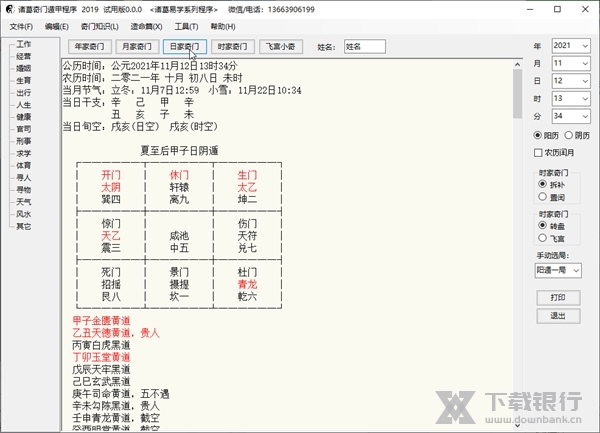Select 体育 in the left tree
Image resolution: width=600 pixels, height=433 pixels.
[23, 166]
